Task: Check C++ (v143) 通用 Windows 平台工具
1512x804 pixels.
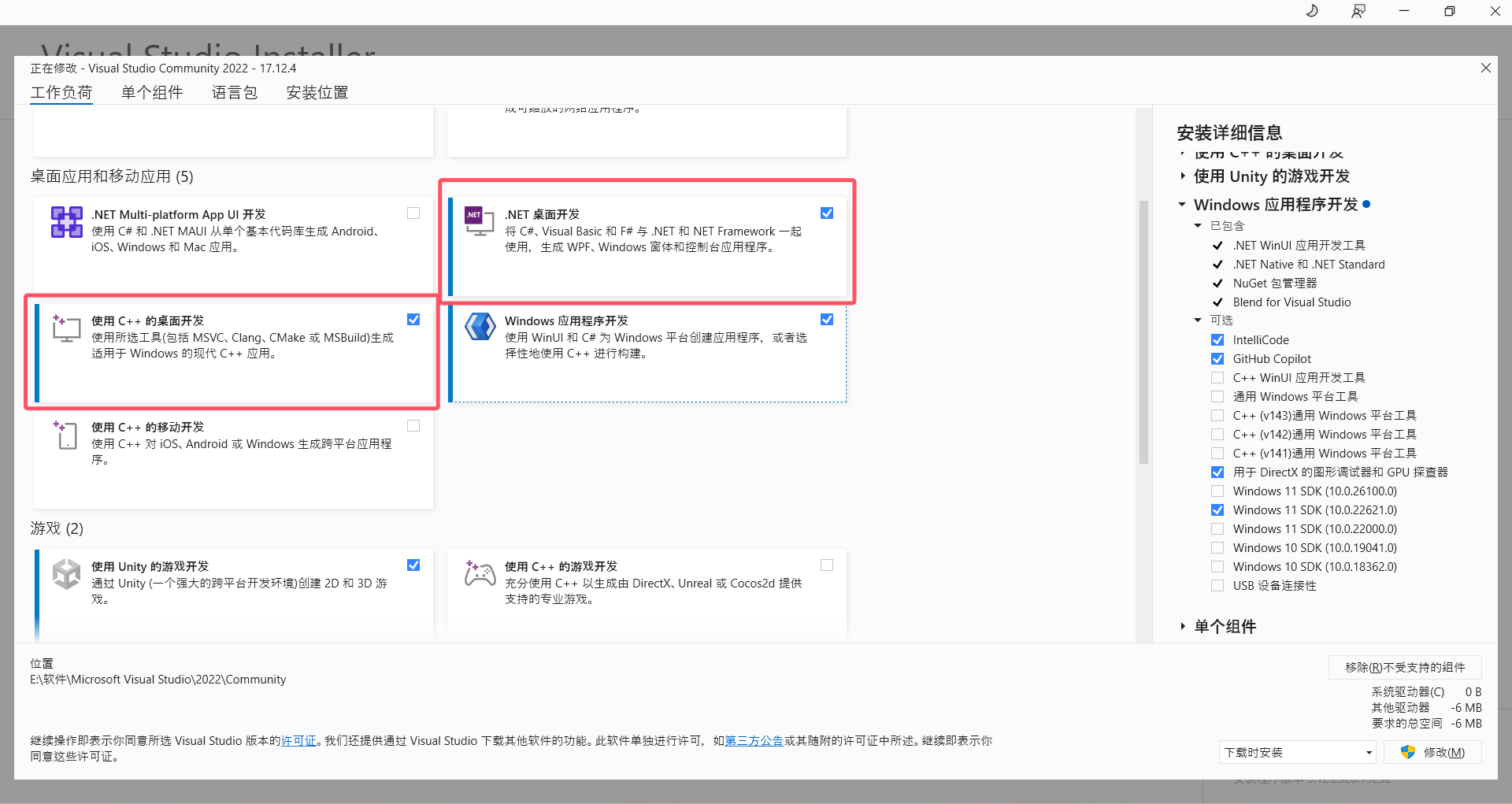Action: tap(1217, 416)
